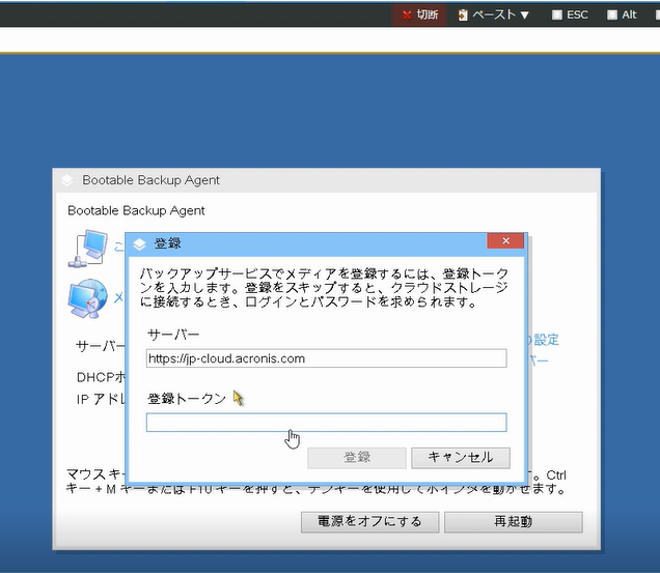The height and width of the screenshot is (573, 660).
Task: Click the local computer management icon
Action: pyautogui.click(x=88, y=248)
